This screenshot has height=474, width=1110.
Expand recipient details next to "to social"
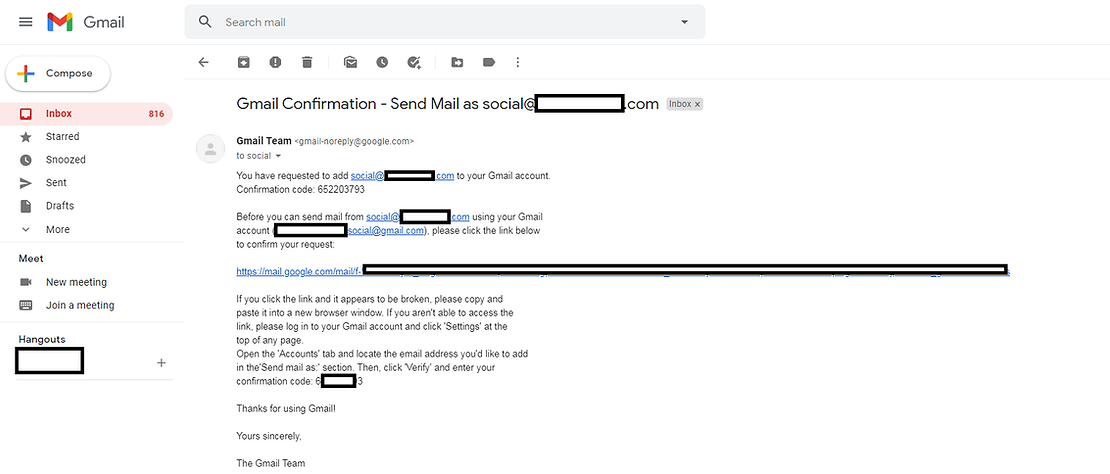point(278,157)
